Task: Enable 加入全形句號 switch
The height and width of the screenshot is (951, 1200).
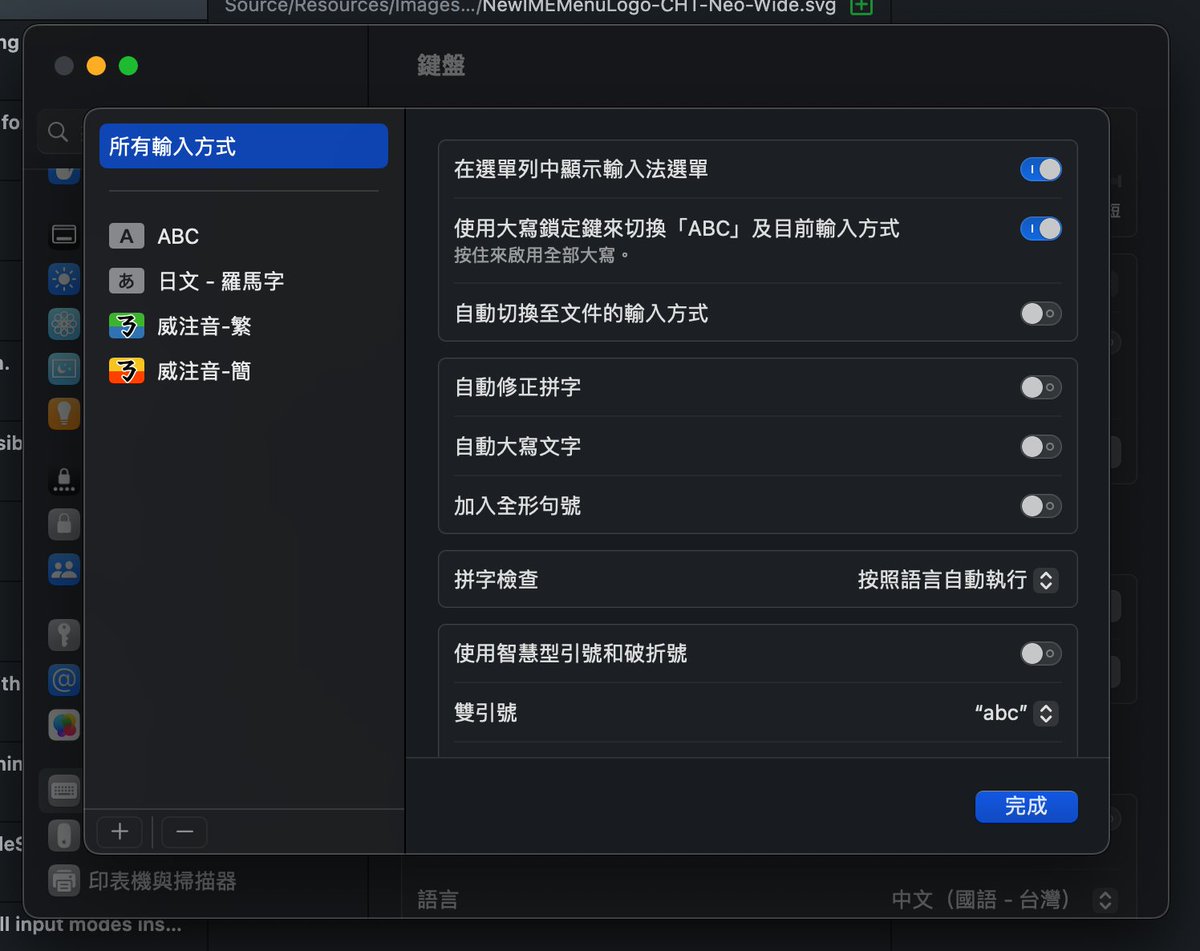Action: click(x=1040, y=506)
